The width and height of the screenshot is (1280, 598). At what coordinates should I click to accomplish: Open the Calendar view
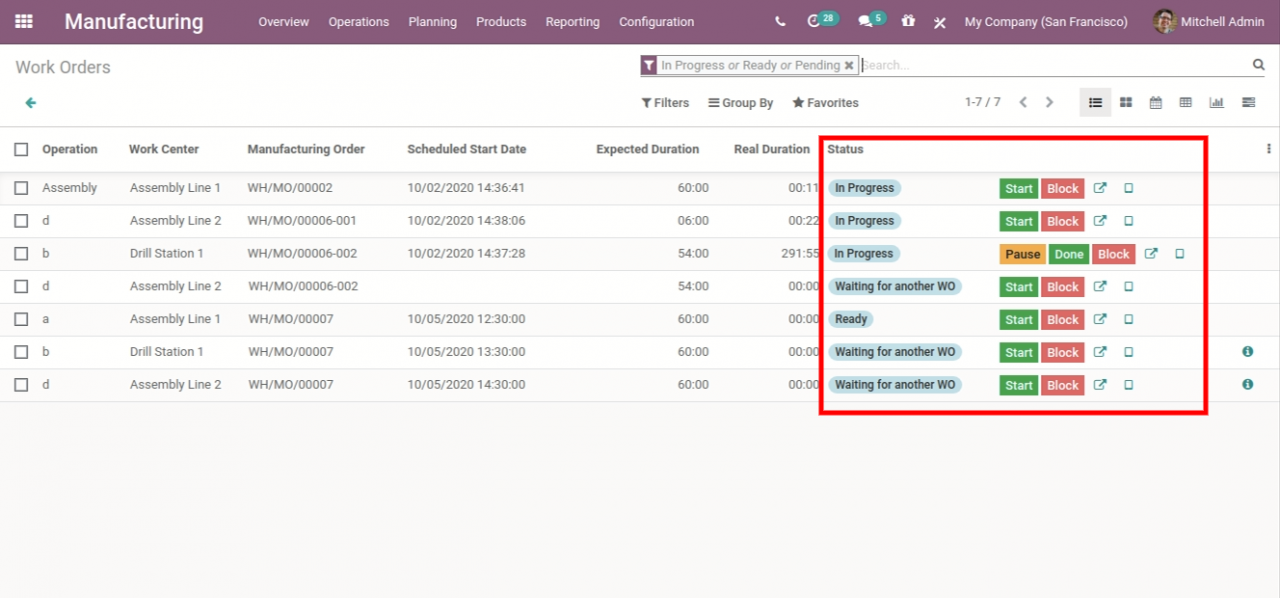click(x=1154, y=102)
